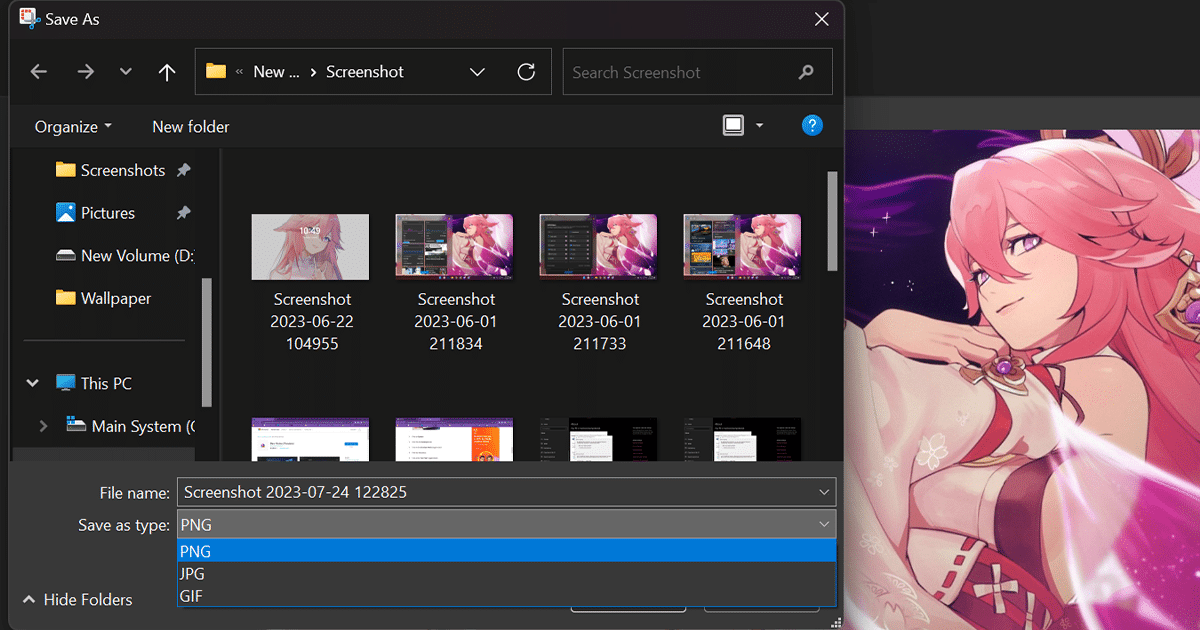Click the search magnifier icon
Viewport: 1200px width, 630px height.
point(806,72)
